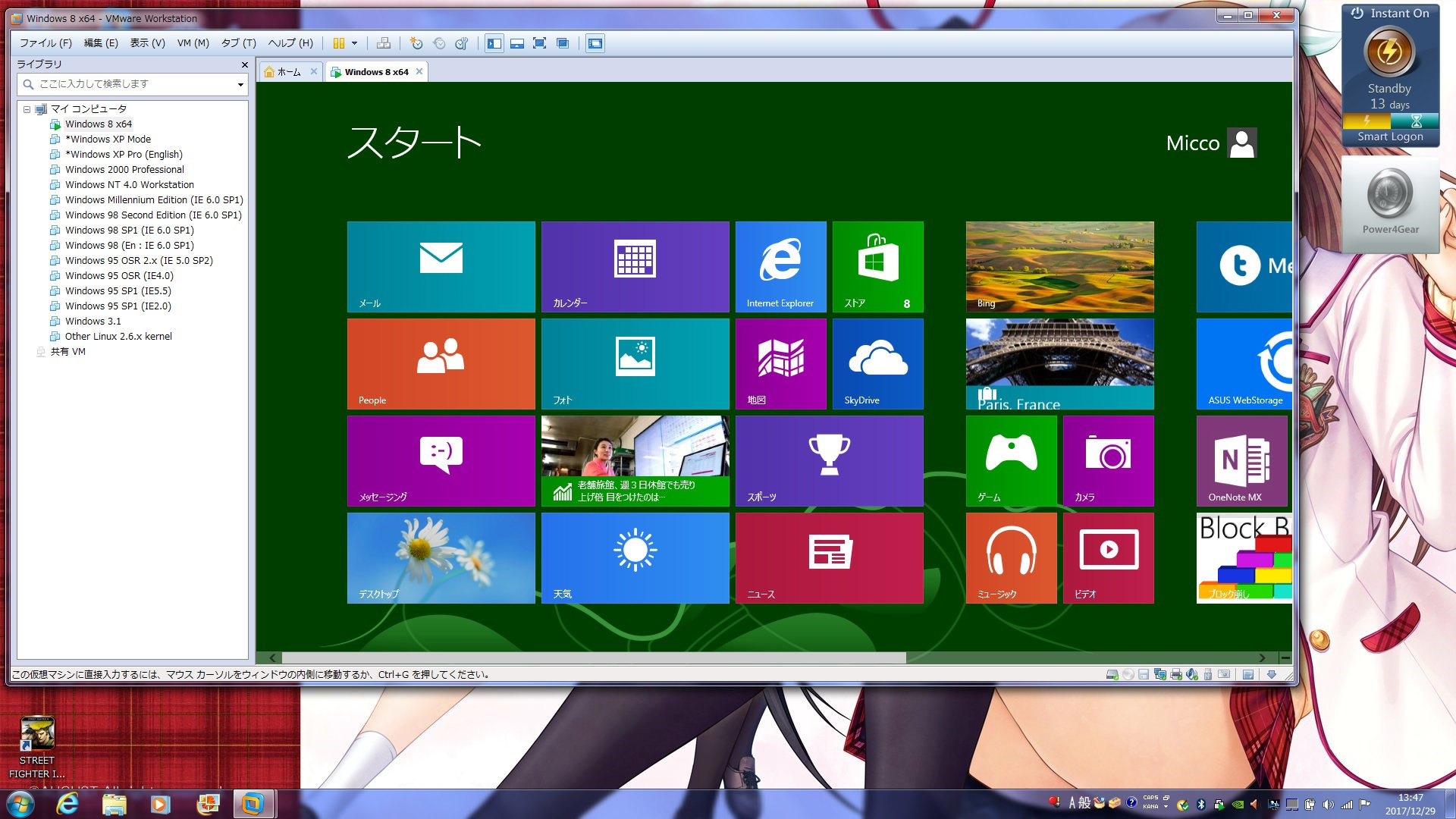Open the VM (M) menu

[193, 43]
